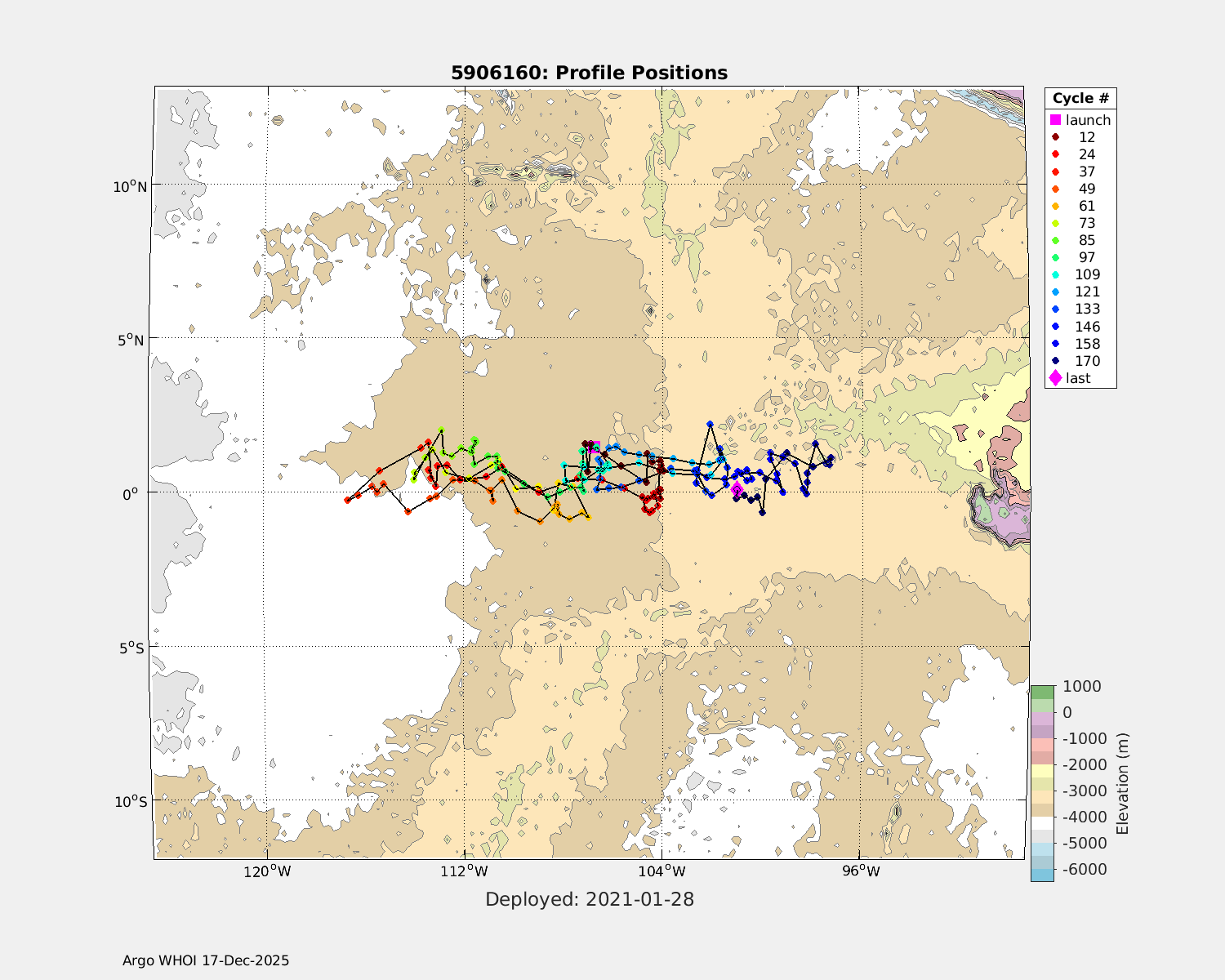This screenshot has height=980, width=1225.
Task: Select the yellow -2000 m colorbar band
Action: click(1042, 771)
